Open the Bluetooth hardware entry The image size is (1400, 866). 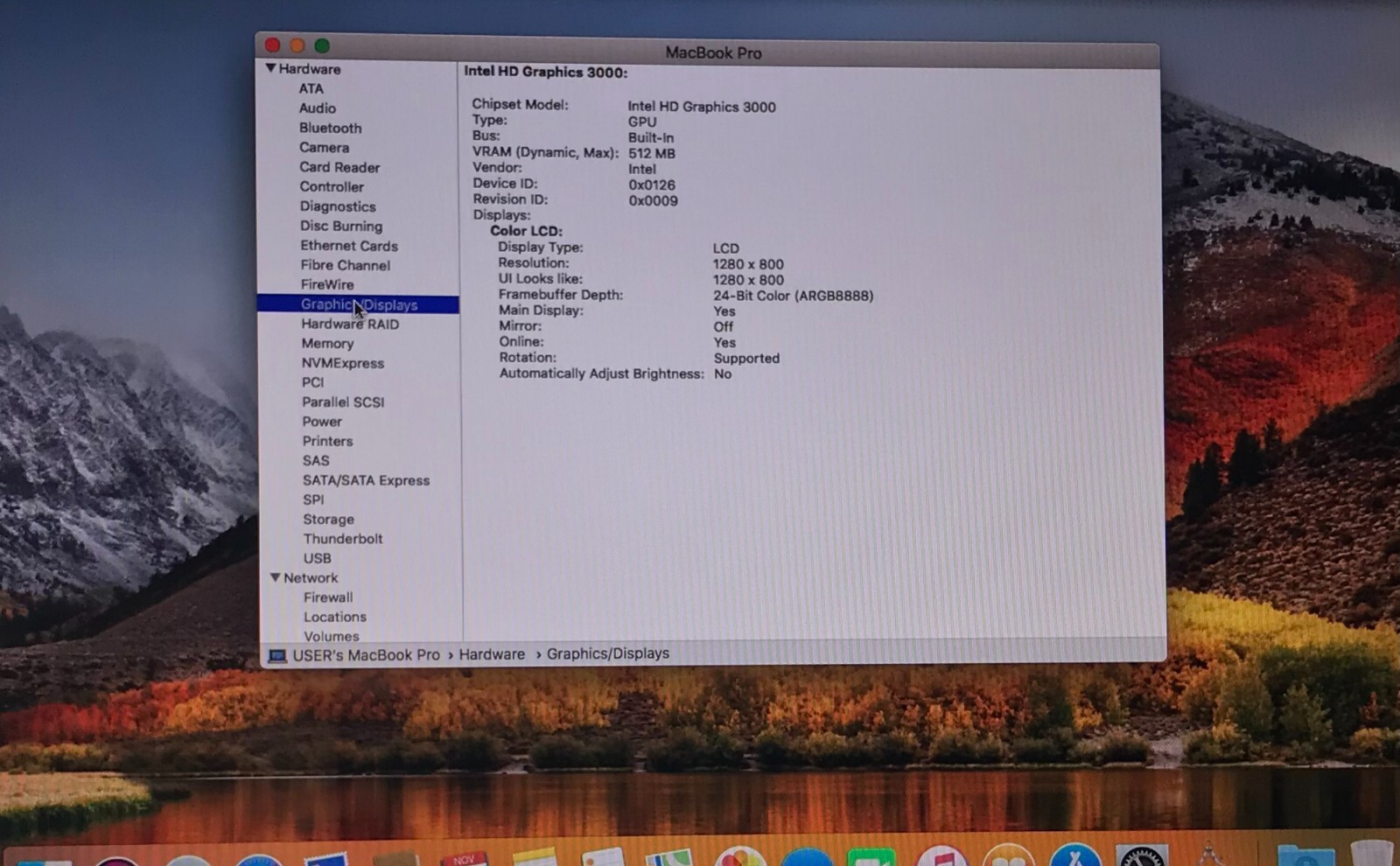(330, 128)
